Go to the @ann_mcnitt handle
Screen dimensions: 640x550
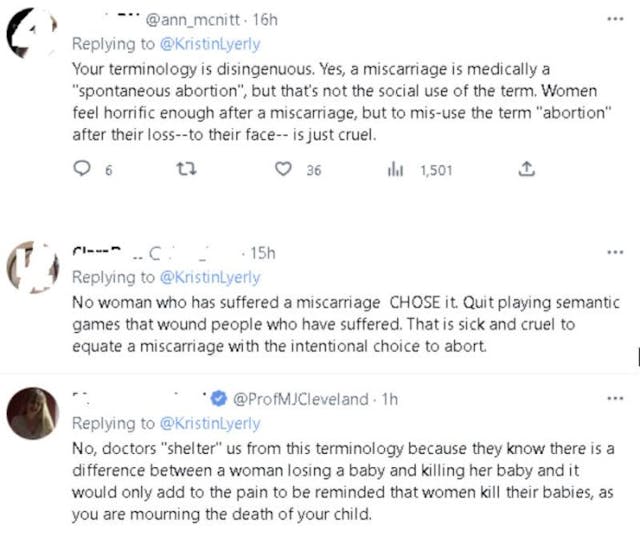click(193, 20)
